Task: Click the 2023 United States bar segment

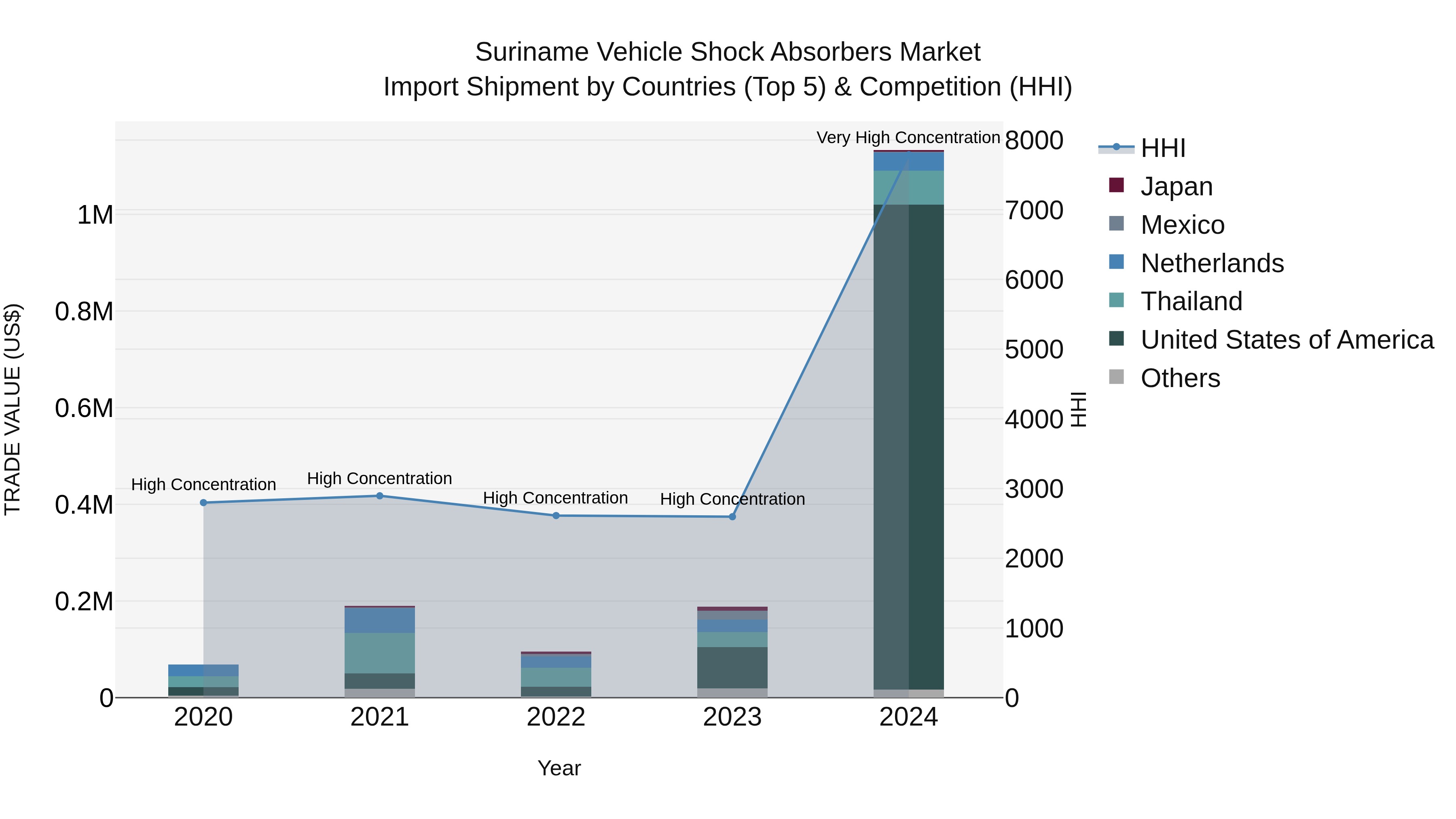Action: (x=732, y=667)
